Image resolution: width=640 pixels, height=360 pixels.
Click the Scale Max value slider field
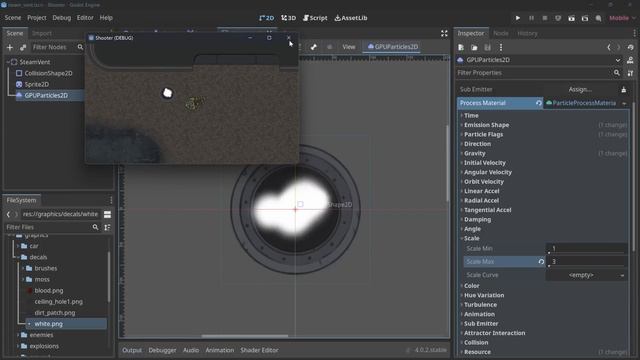pos(587,262)
